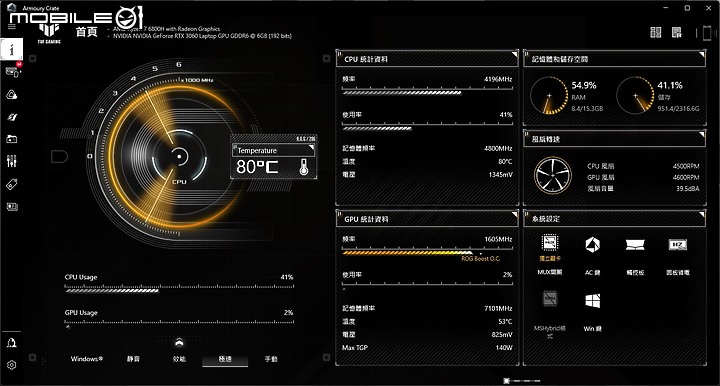Click the mobile phone connect icon
Viewport: 720px width, 386px height.
pos(707,33)
